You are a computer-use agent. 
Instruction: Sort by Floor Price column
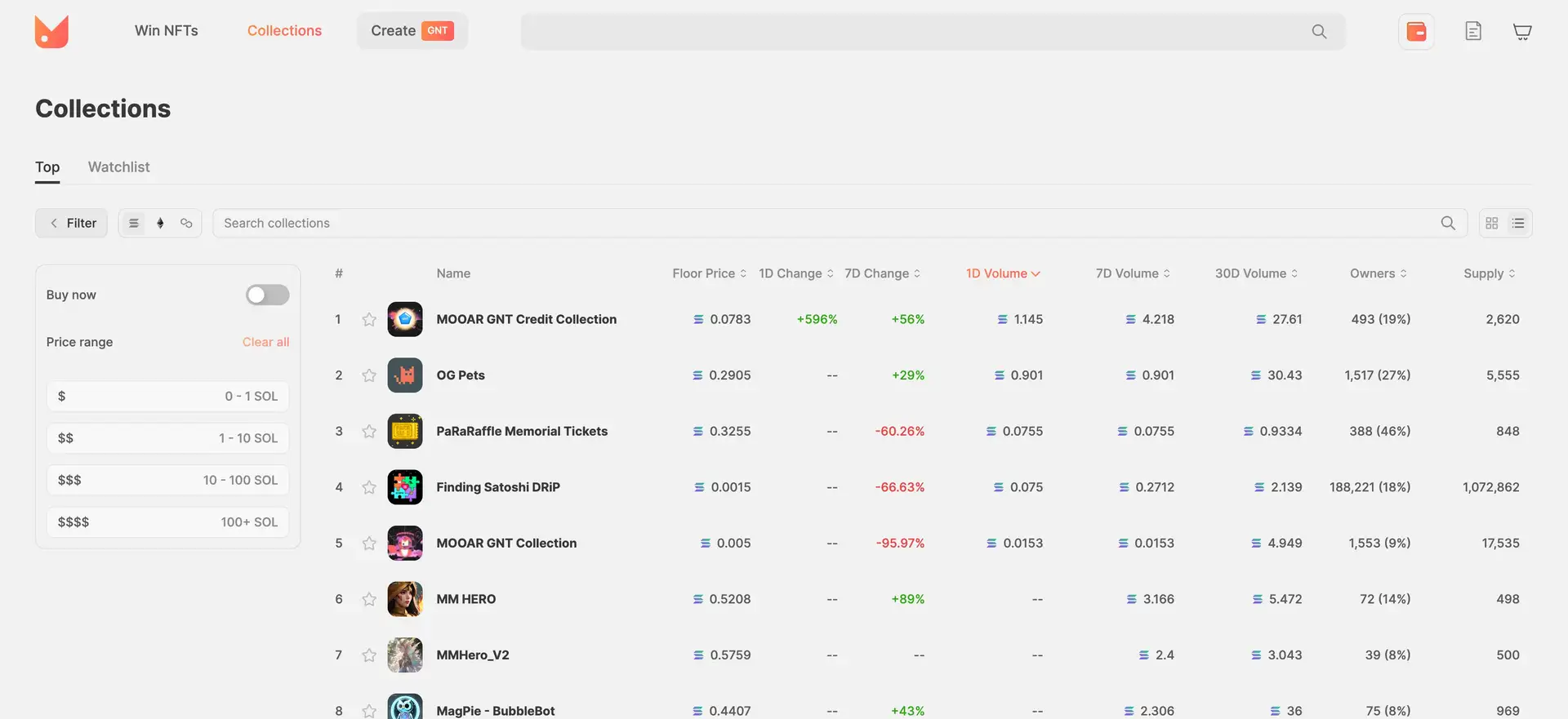[x=709, y=273]
